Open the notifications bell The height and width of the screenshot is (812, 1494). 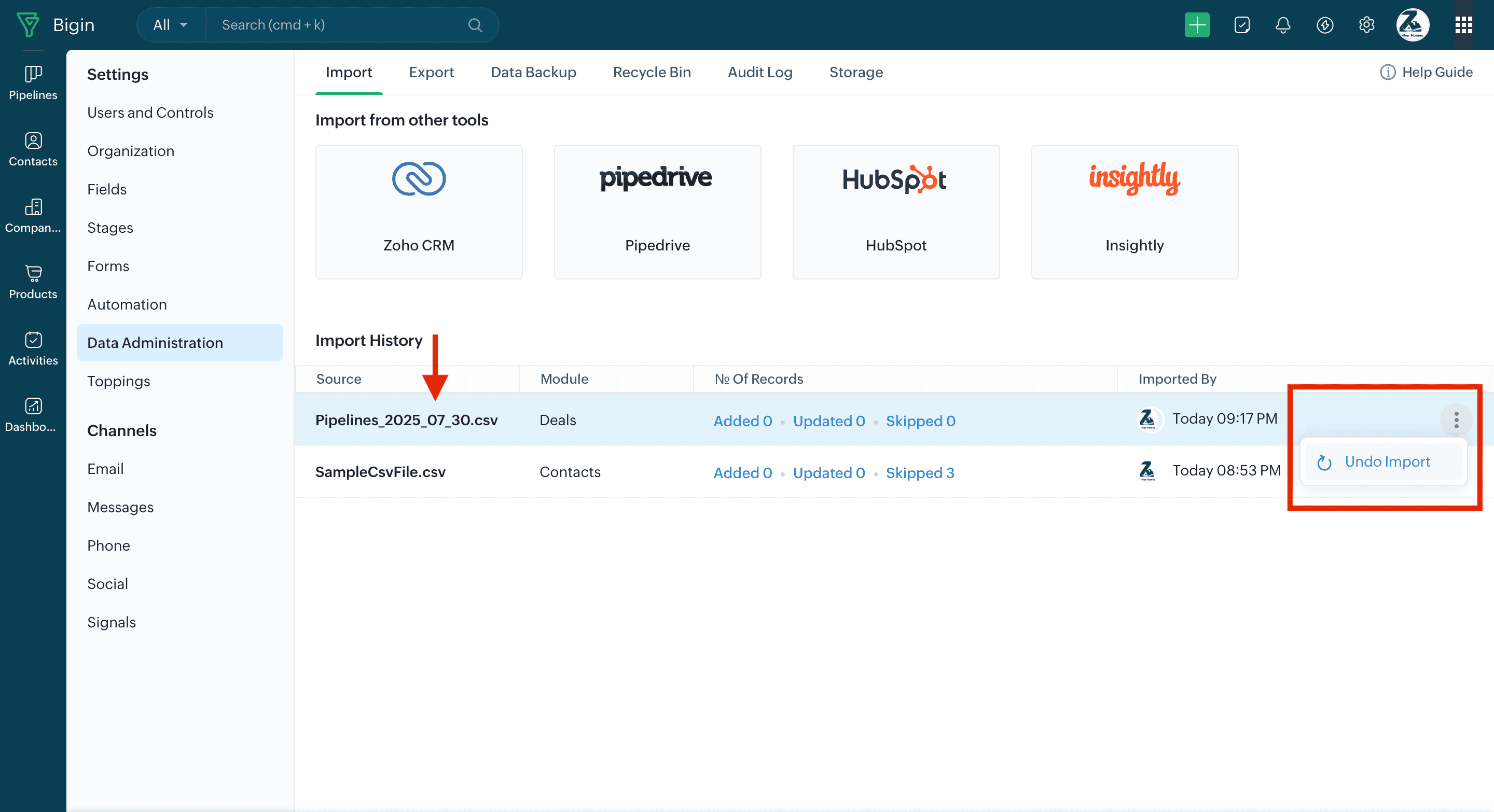pos(1283,25)
